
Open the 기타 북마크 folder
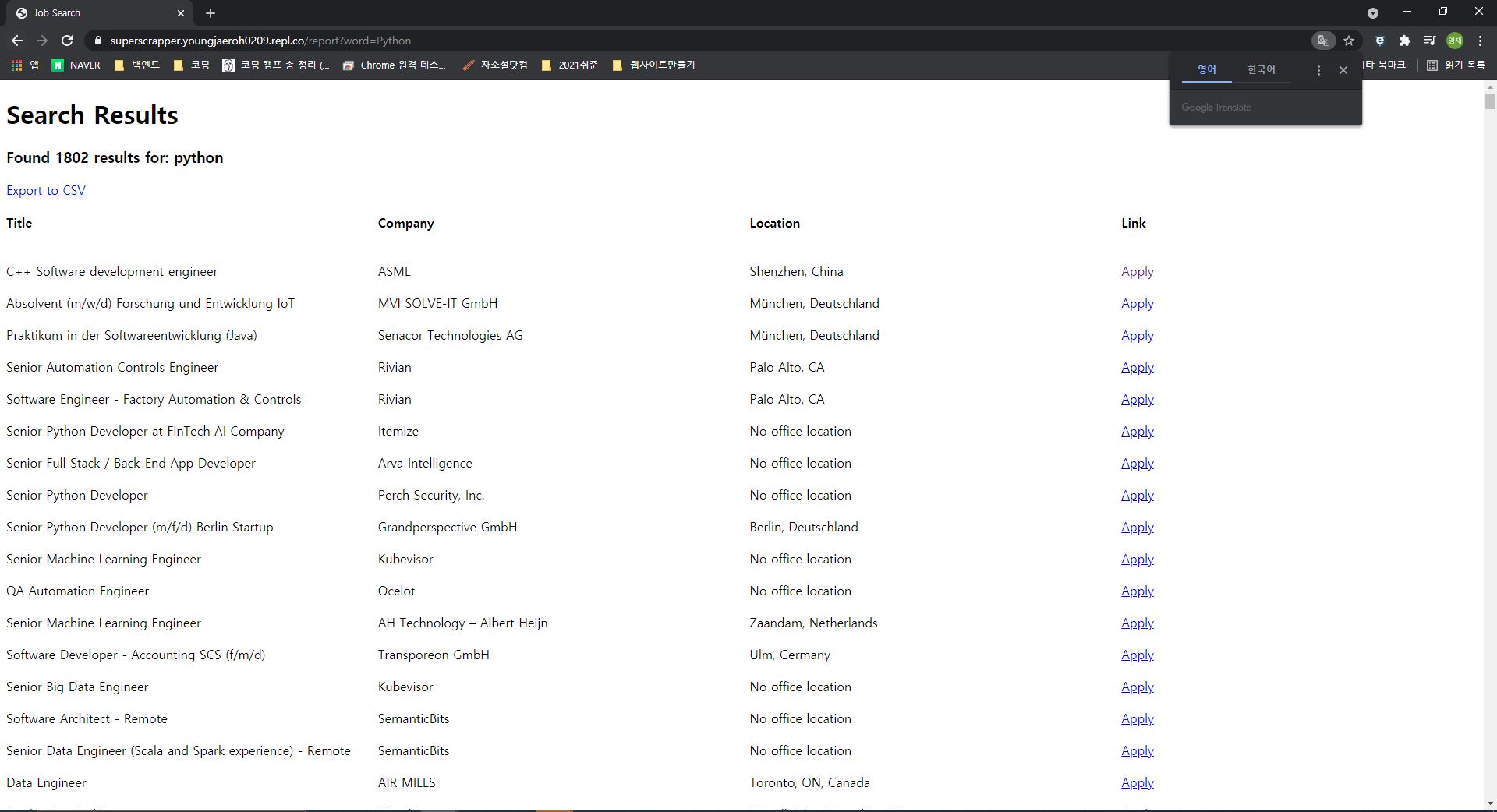[x=1385, y=65]
